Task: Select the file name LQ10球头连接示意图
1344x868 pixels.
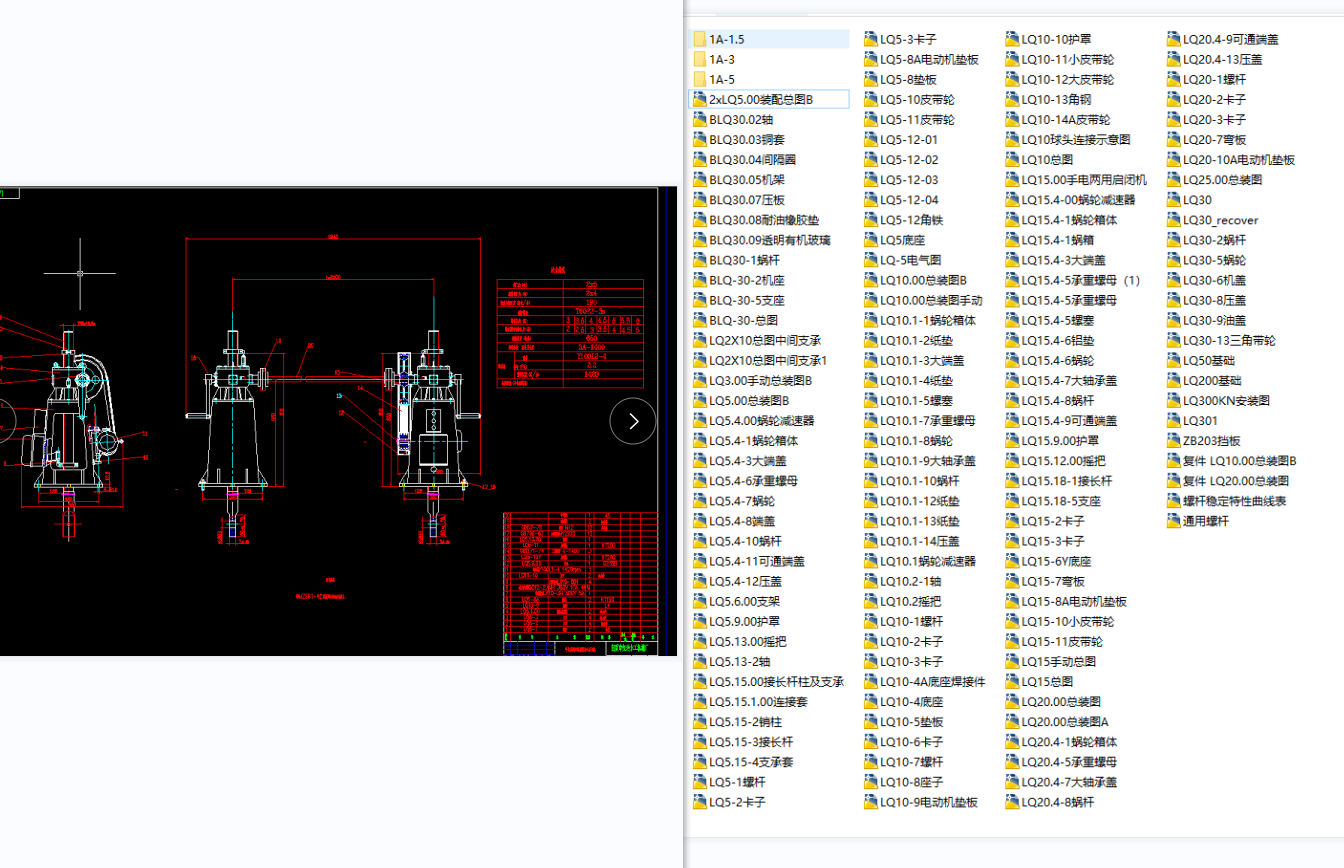Action: pos(1076,139)
